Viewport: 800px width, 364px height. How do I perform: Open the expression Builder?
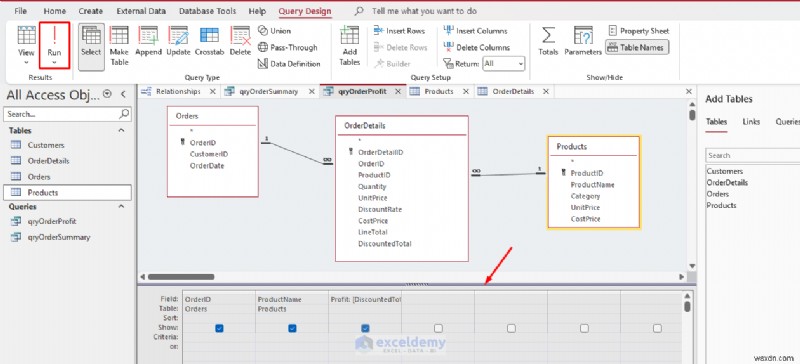pyautogui.click(x=392, y=64)
